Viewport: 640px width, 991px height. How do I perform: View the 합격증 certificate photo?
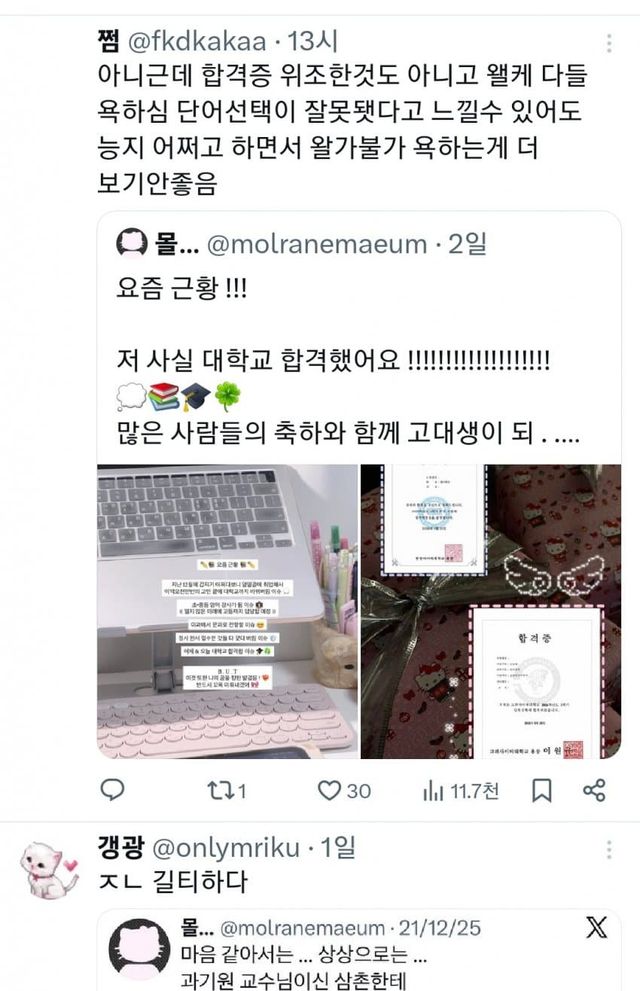pos(491,611)
